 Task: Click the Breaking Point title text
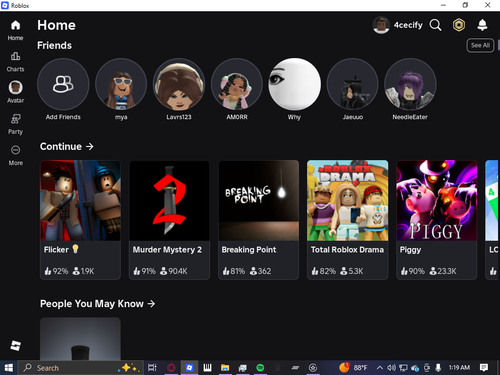(x=249, y=250)
